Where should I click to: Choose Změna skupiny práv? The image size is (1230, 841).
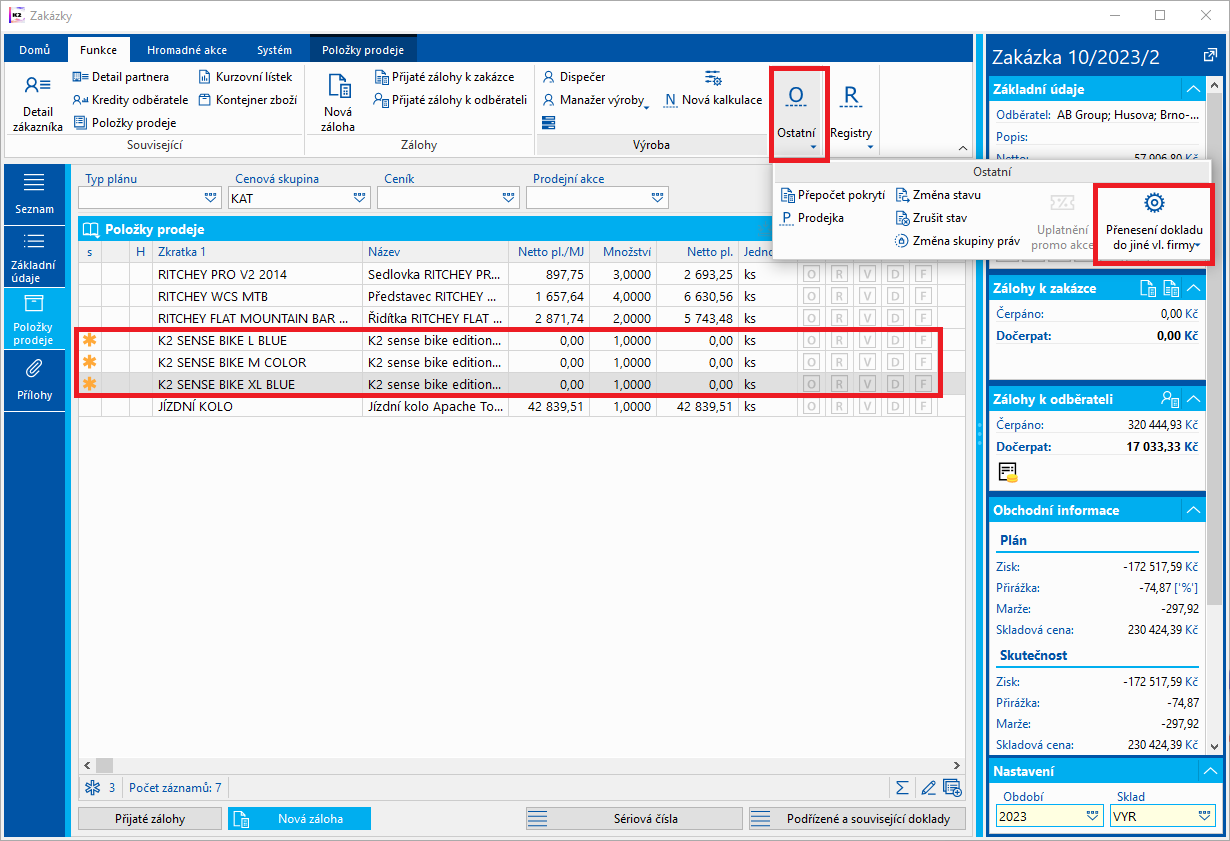958,240
